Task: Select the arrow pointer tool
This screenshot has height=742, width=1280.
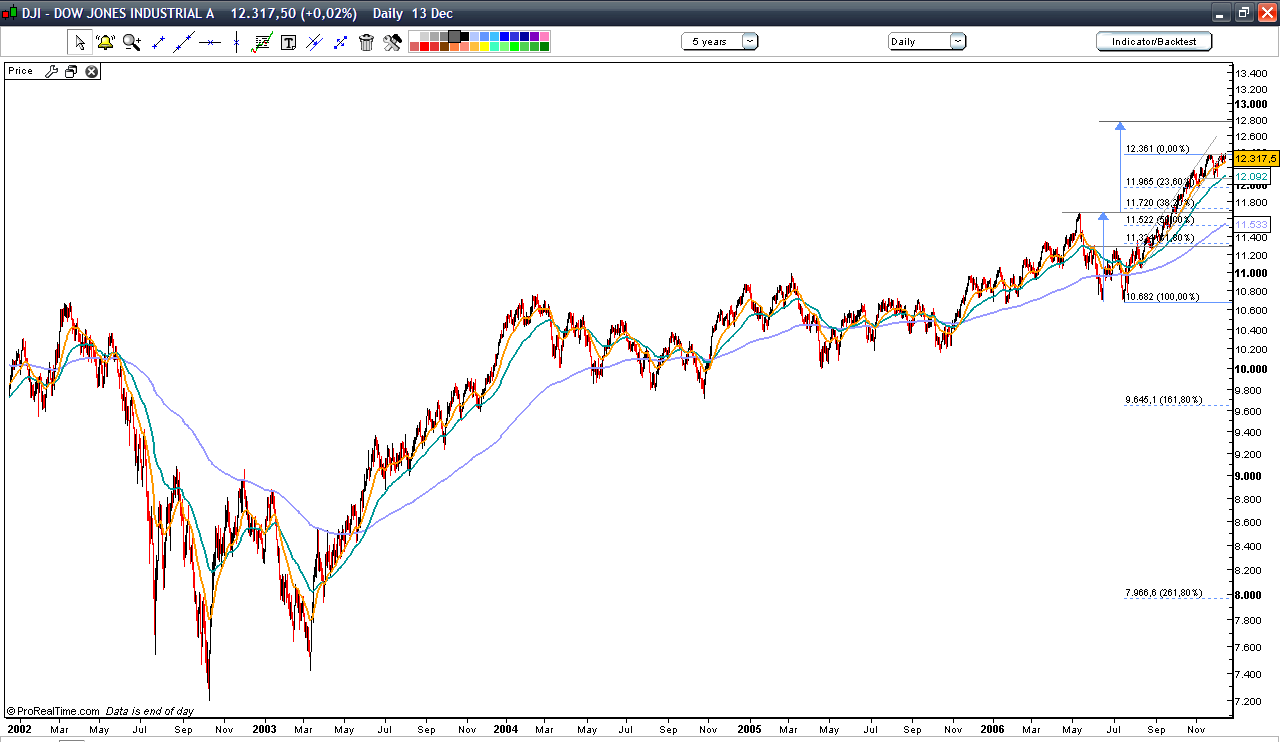Action: (x=79, y=42)
